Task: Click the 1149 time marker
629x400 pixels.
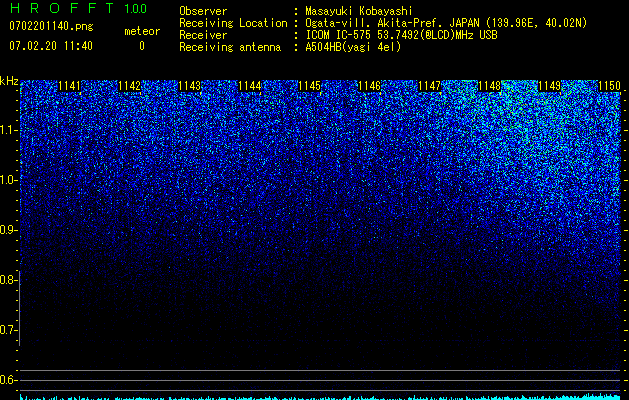Action: pyautogui.click(x=550, y=86)
